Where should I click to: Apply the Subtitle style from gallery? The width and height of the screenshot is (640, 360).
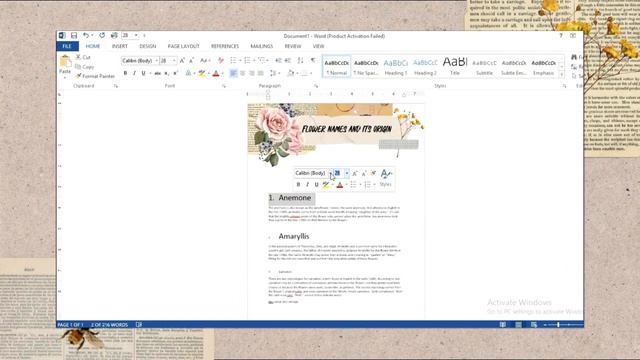coord(484,67)
